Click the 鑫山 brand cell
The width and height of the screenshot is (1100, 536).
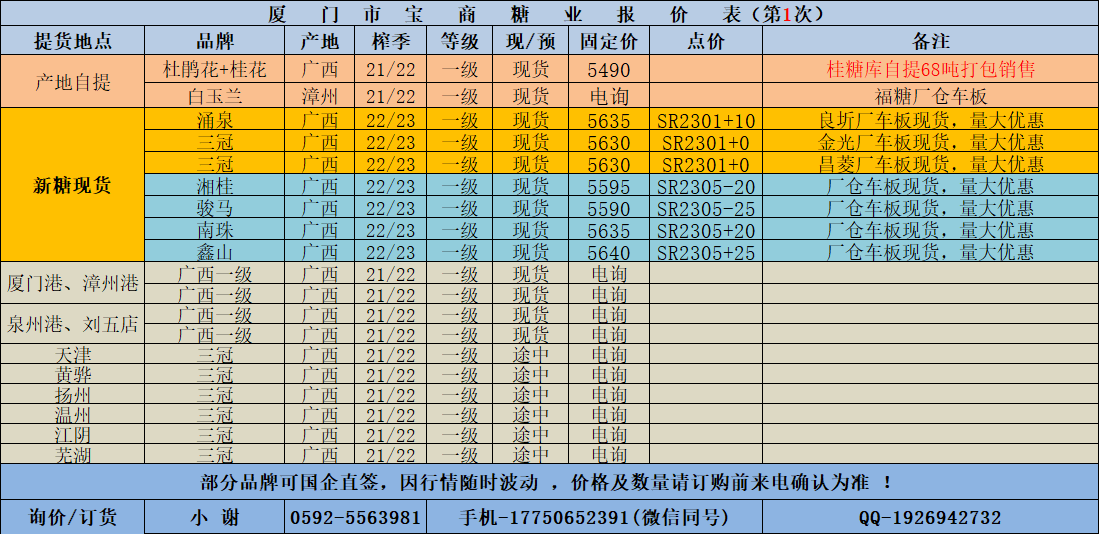(x=215, y=253)
